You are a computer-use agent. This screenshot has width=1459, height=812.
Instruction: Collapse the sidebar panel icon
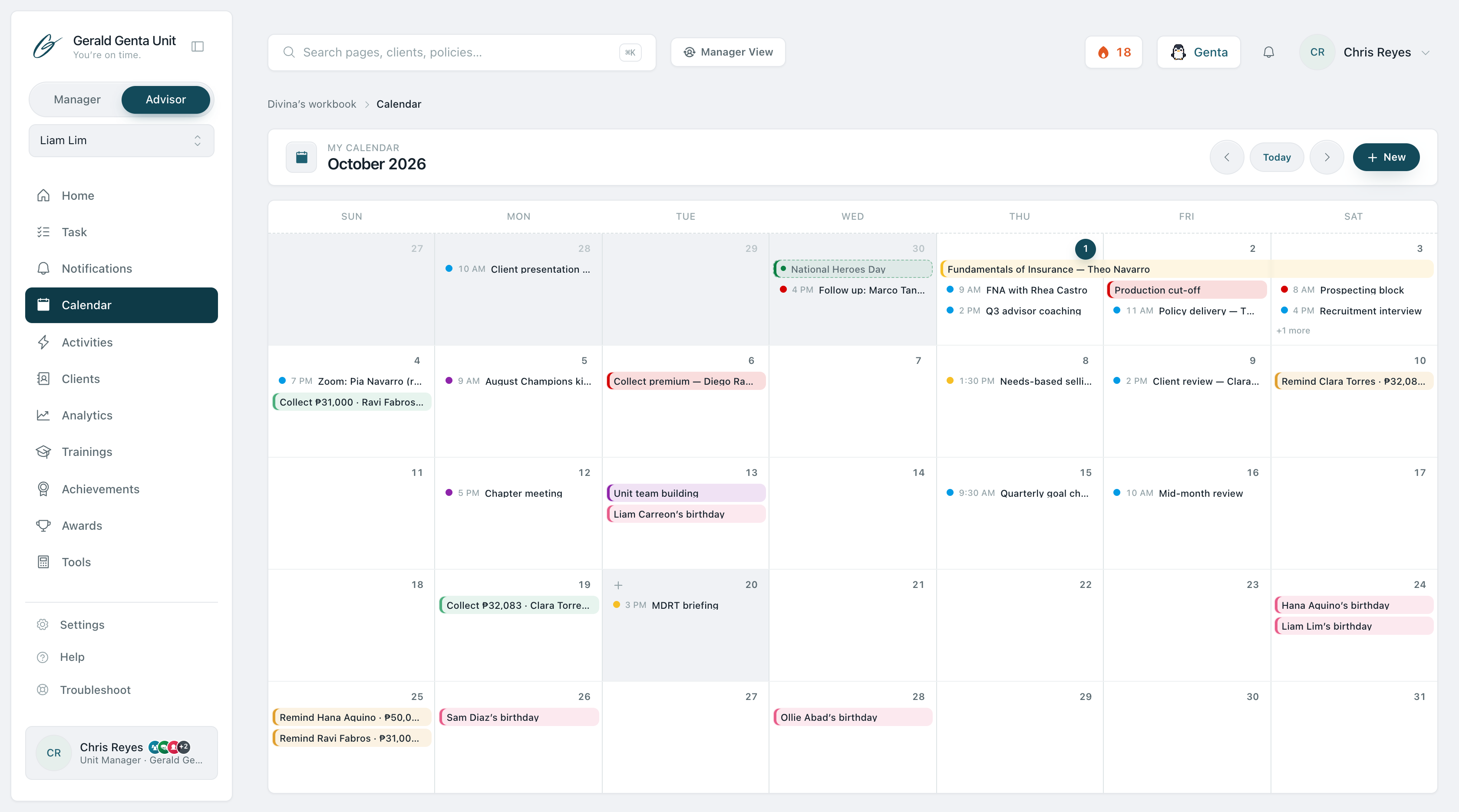(x=198, y=46)
